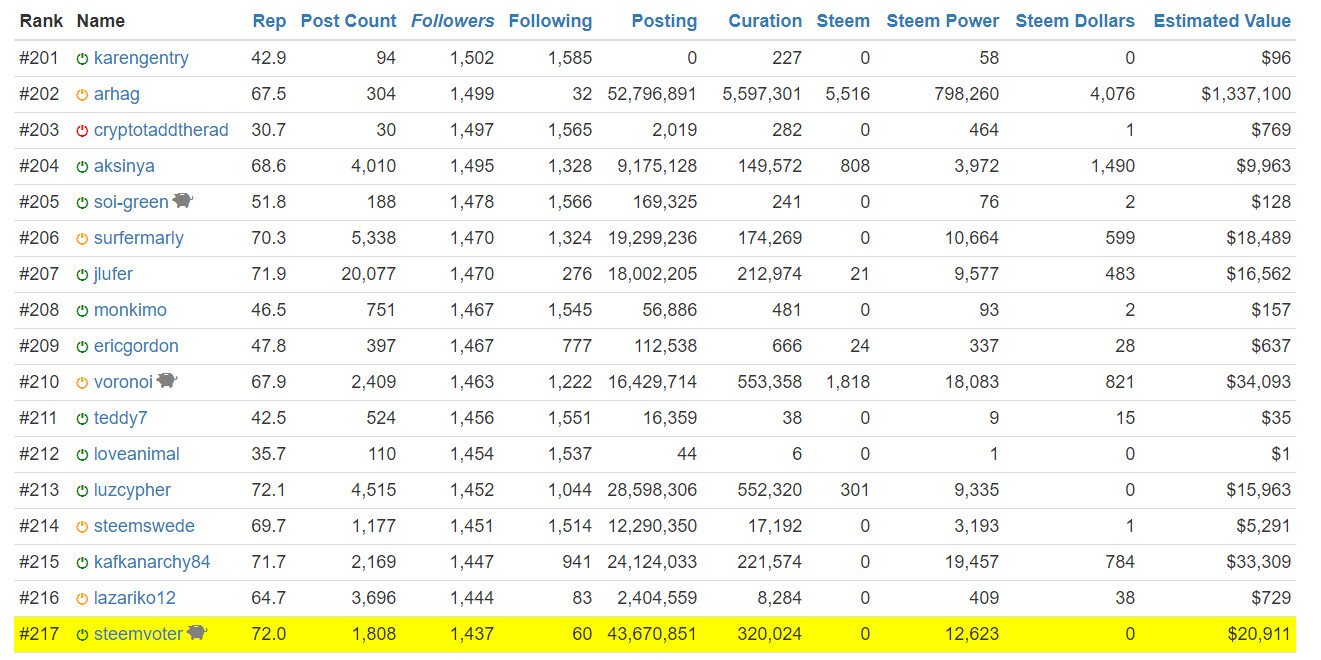Sort table by Rep column header

coord(269,21)
